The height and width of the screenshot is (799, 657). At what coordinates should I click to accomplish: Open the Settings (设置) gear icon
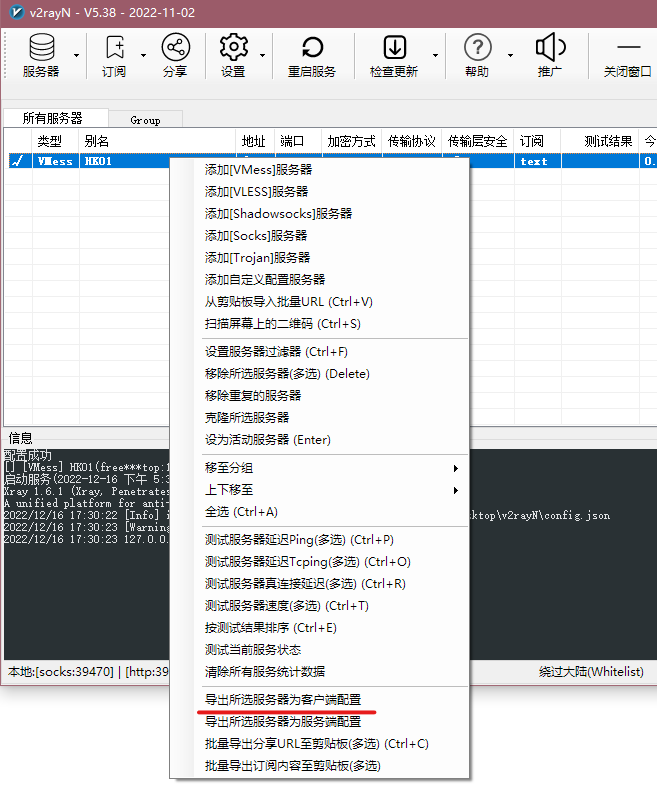(x=233, y=48)
